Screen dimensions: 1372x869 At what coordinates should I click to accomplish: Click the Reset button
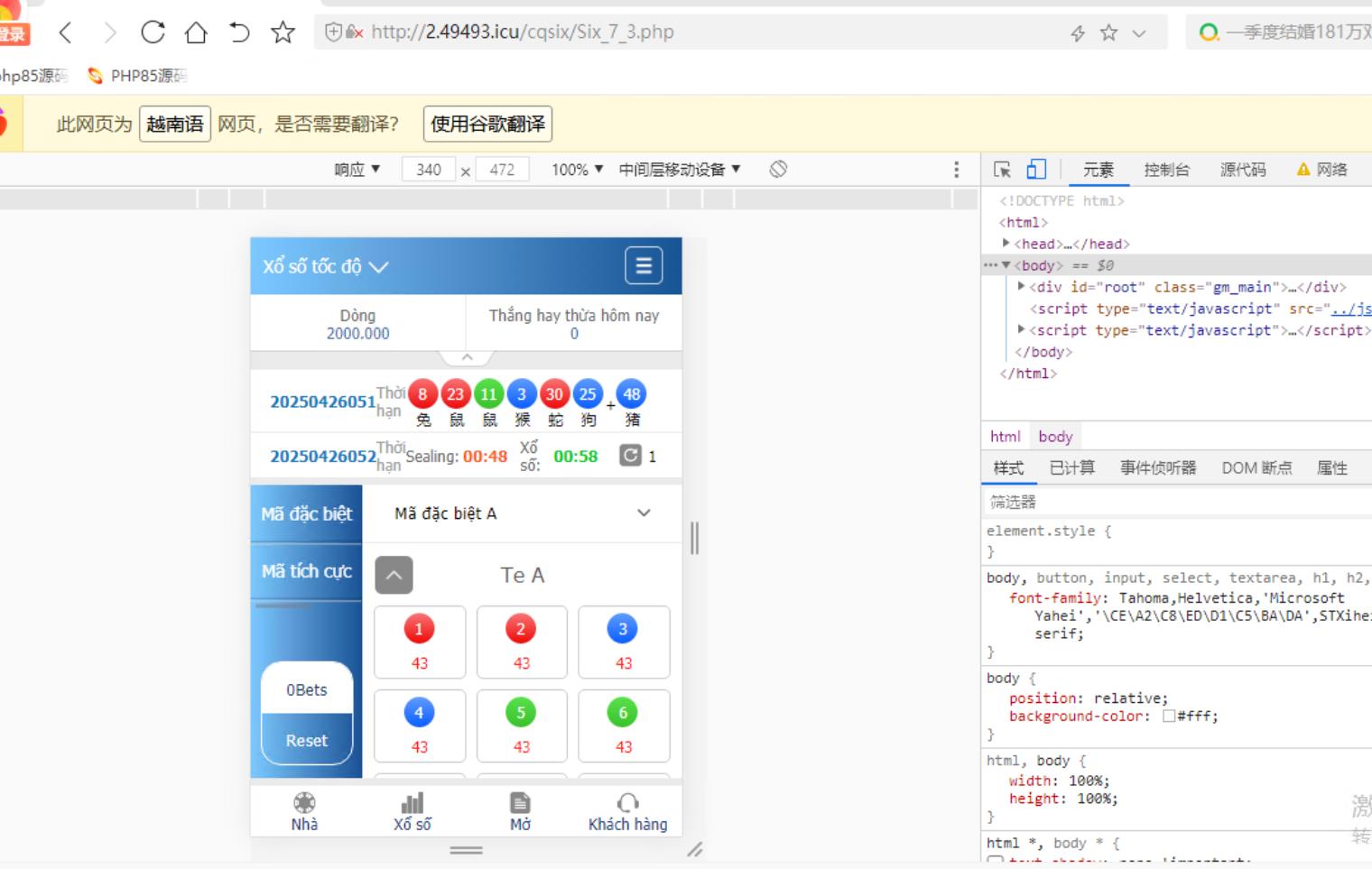[307, 740]
